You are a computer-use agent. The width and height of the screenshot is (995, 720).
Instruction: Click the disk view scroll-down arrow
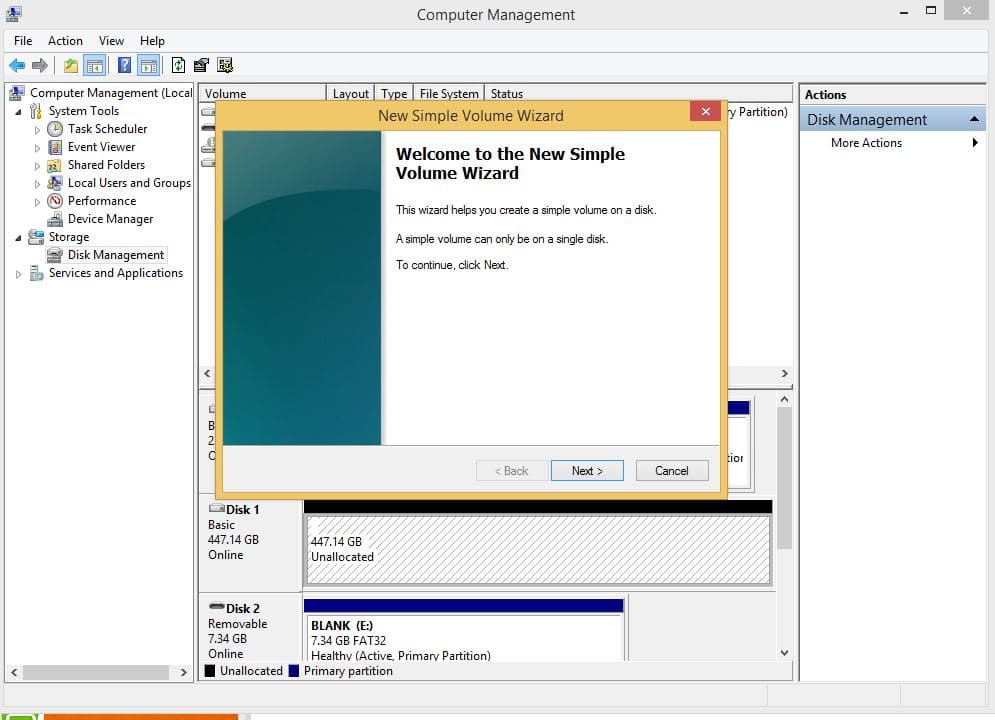click(784, 652)
